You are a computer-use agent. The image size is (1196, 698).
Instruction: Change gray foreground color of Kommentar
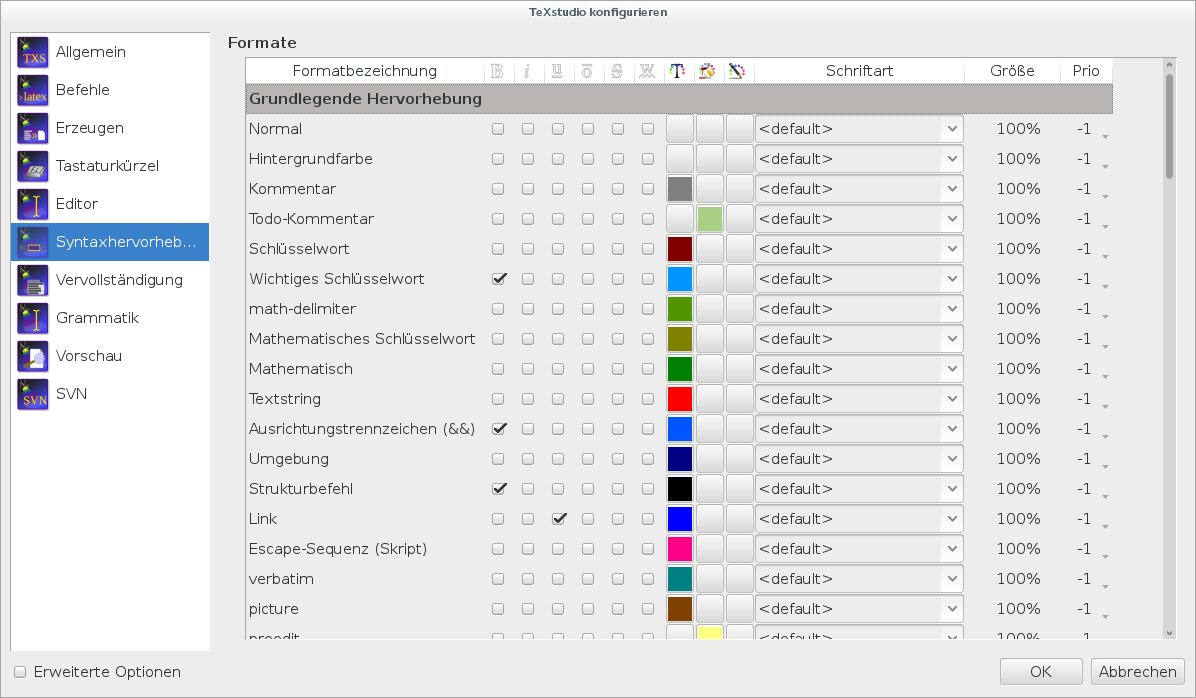[x=680, y=189]
